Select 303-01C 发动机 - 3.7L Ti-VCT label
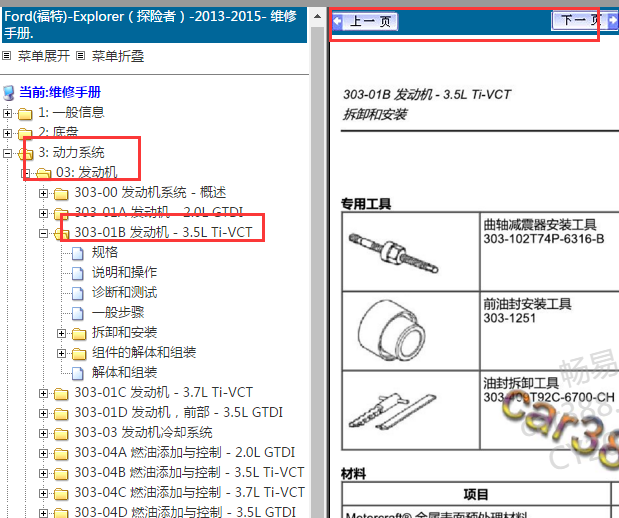This screenshot has width=619, height=518. pyautogui.click(x=163, y=393)
